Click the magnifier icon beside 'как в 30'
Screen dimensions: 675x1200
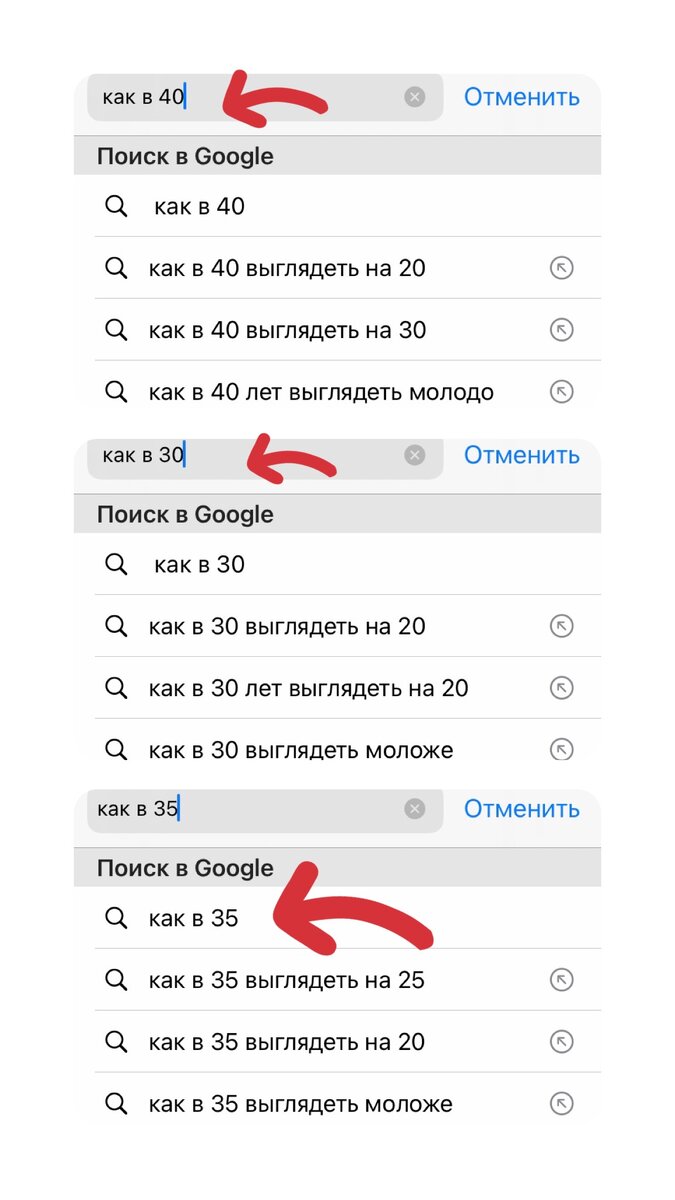click(116, 564)
